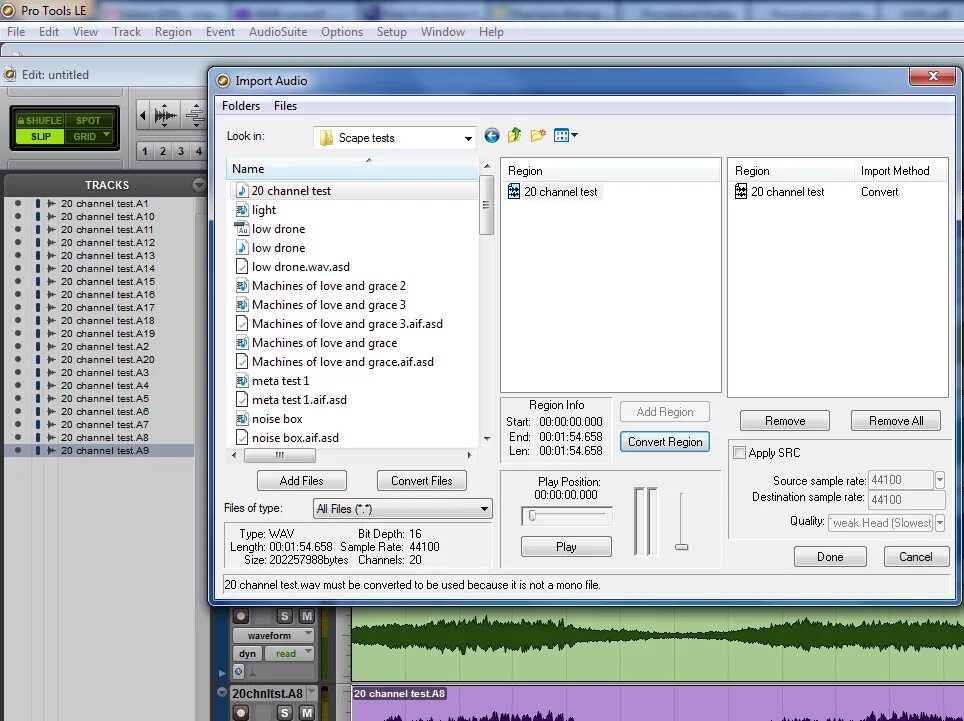Click region icon in the Import Method list
The height and width of the screenshot is (721, 964).
pos(741,192)
